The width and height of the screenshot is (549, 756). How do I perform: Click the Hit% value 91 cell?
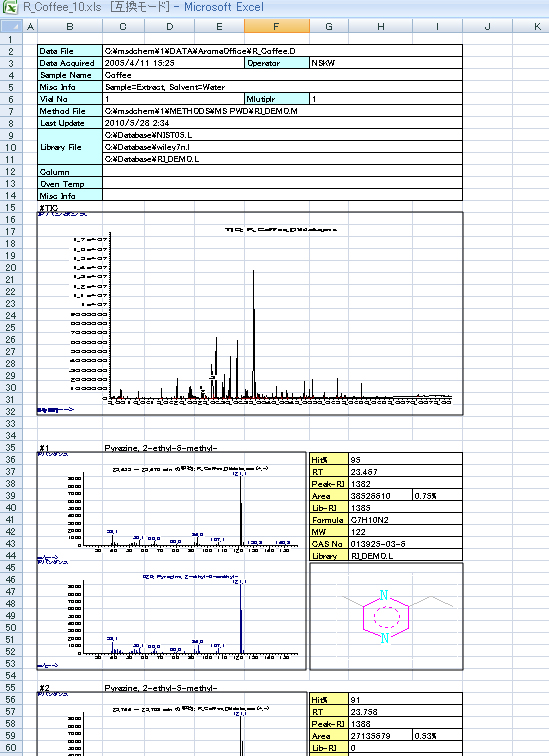(405, 700)
